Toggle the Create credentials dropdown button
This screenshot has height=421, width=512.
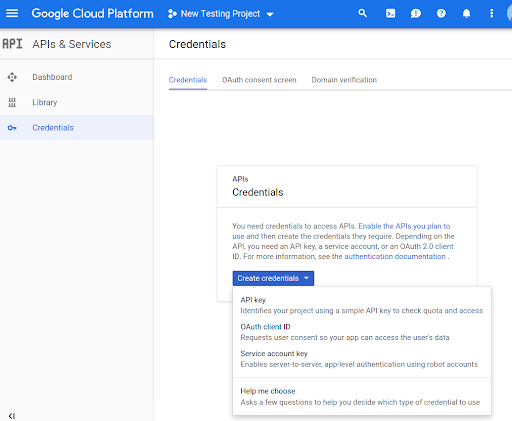(273, 278)
